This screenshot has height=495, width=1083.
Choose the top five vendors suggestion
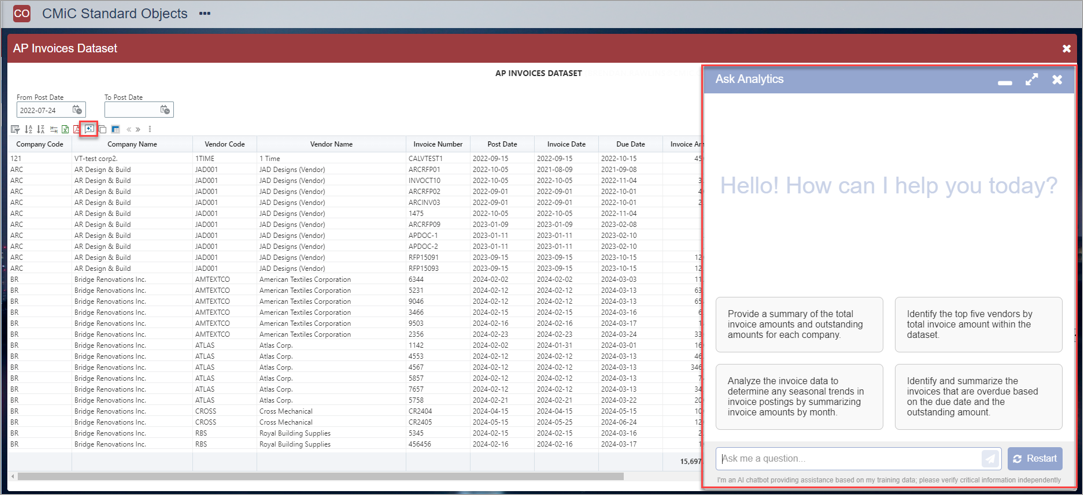tap(979, 324)
